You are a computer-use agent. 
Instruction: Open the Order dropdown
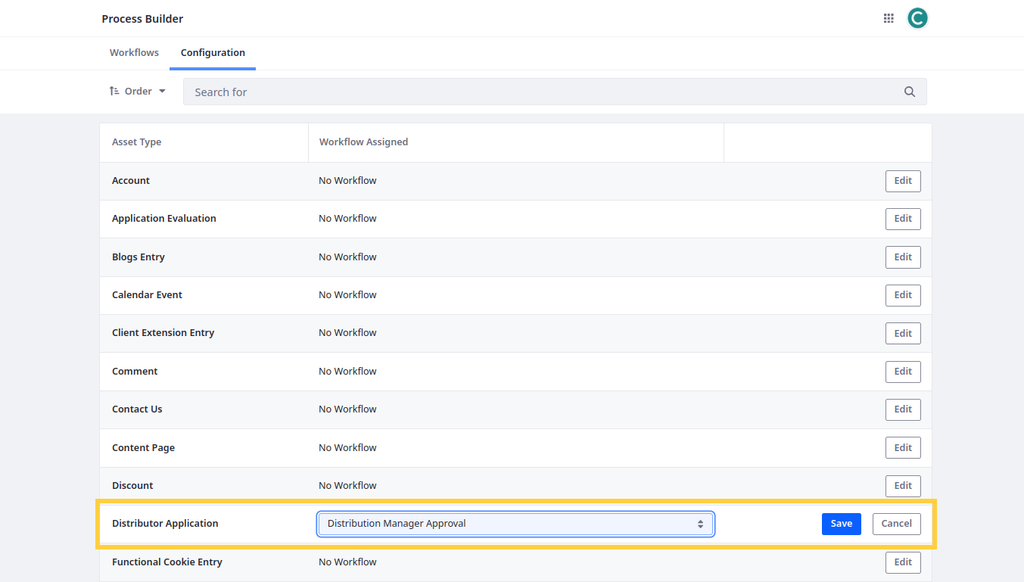(138, 91)
